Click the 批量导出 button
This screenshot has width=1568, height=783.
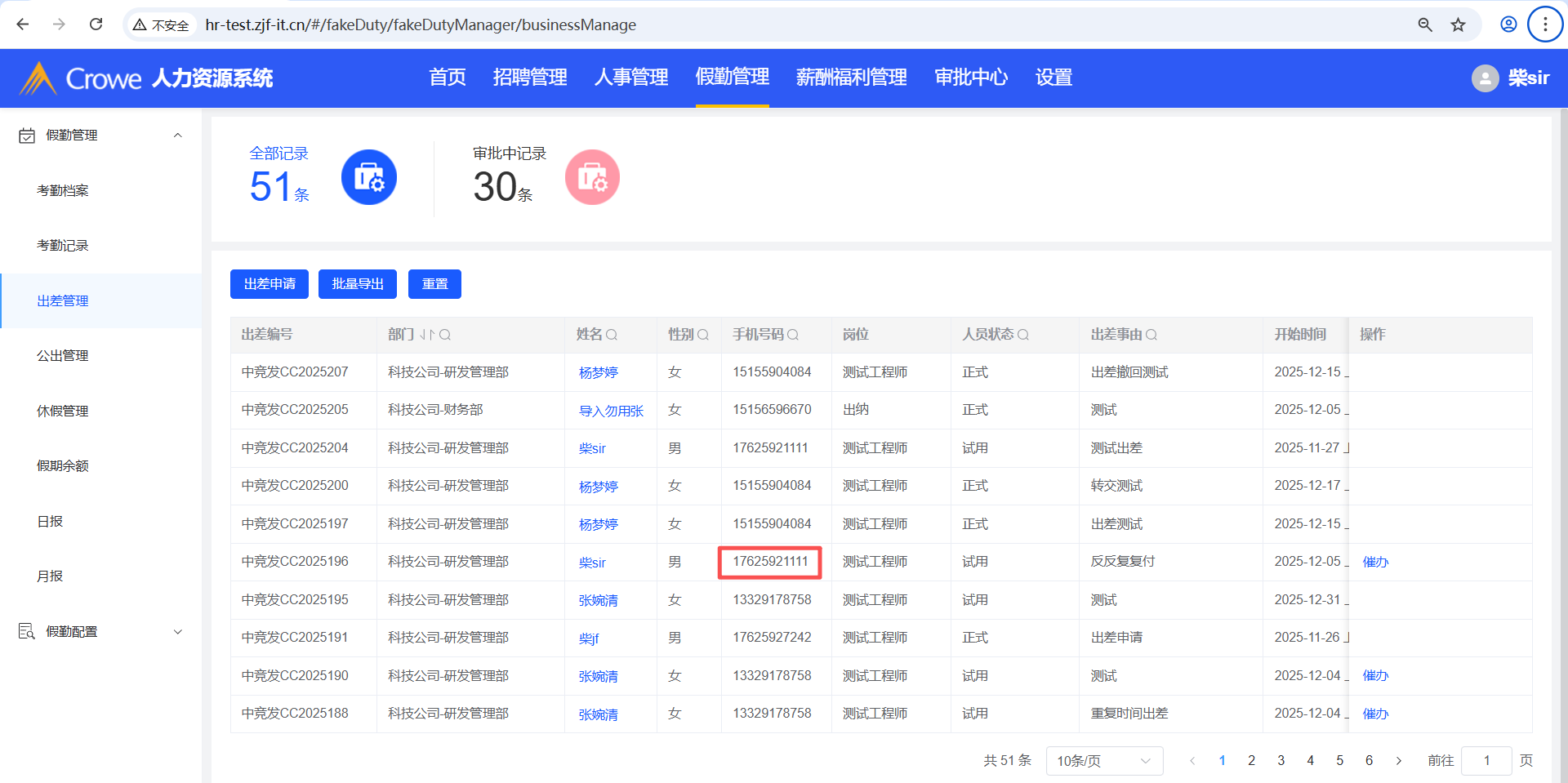click(x=358, y=284)
